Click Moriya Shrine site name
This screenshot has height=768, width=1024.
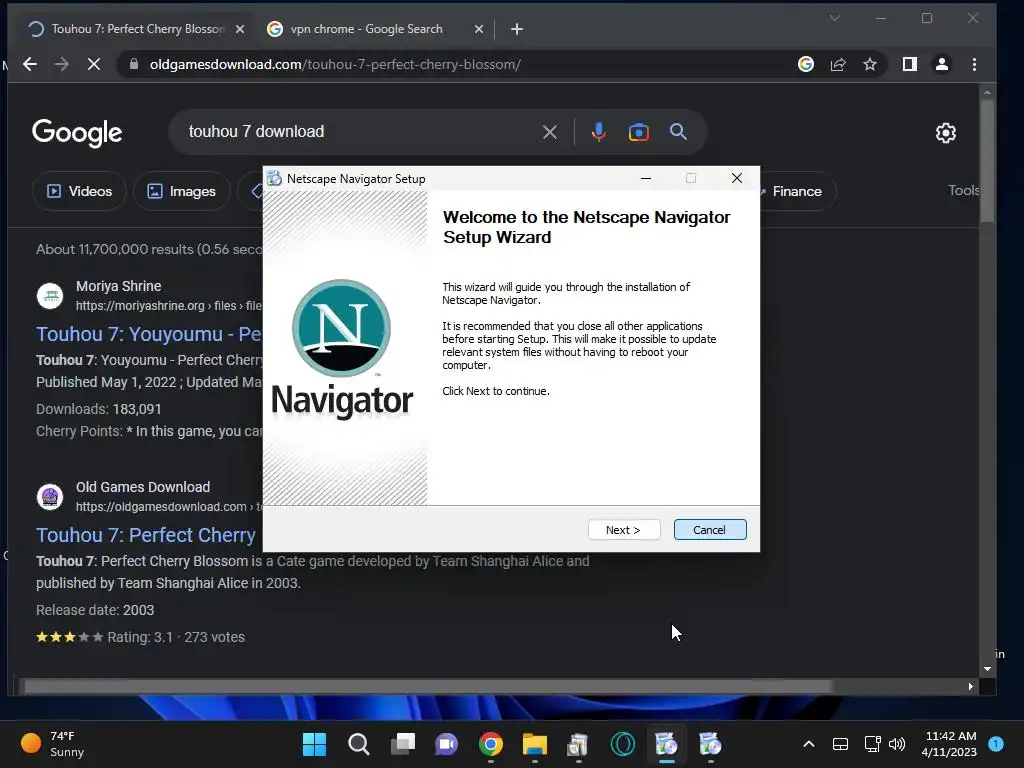tap(118, 286)
